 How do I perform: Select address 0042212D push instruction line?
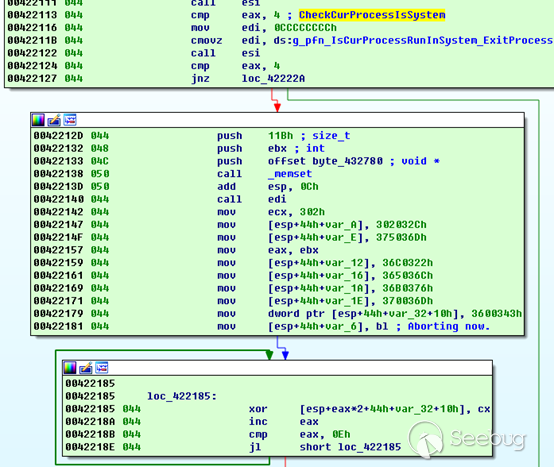pyautogui.click(x=192, y=136)
